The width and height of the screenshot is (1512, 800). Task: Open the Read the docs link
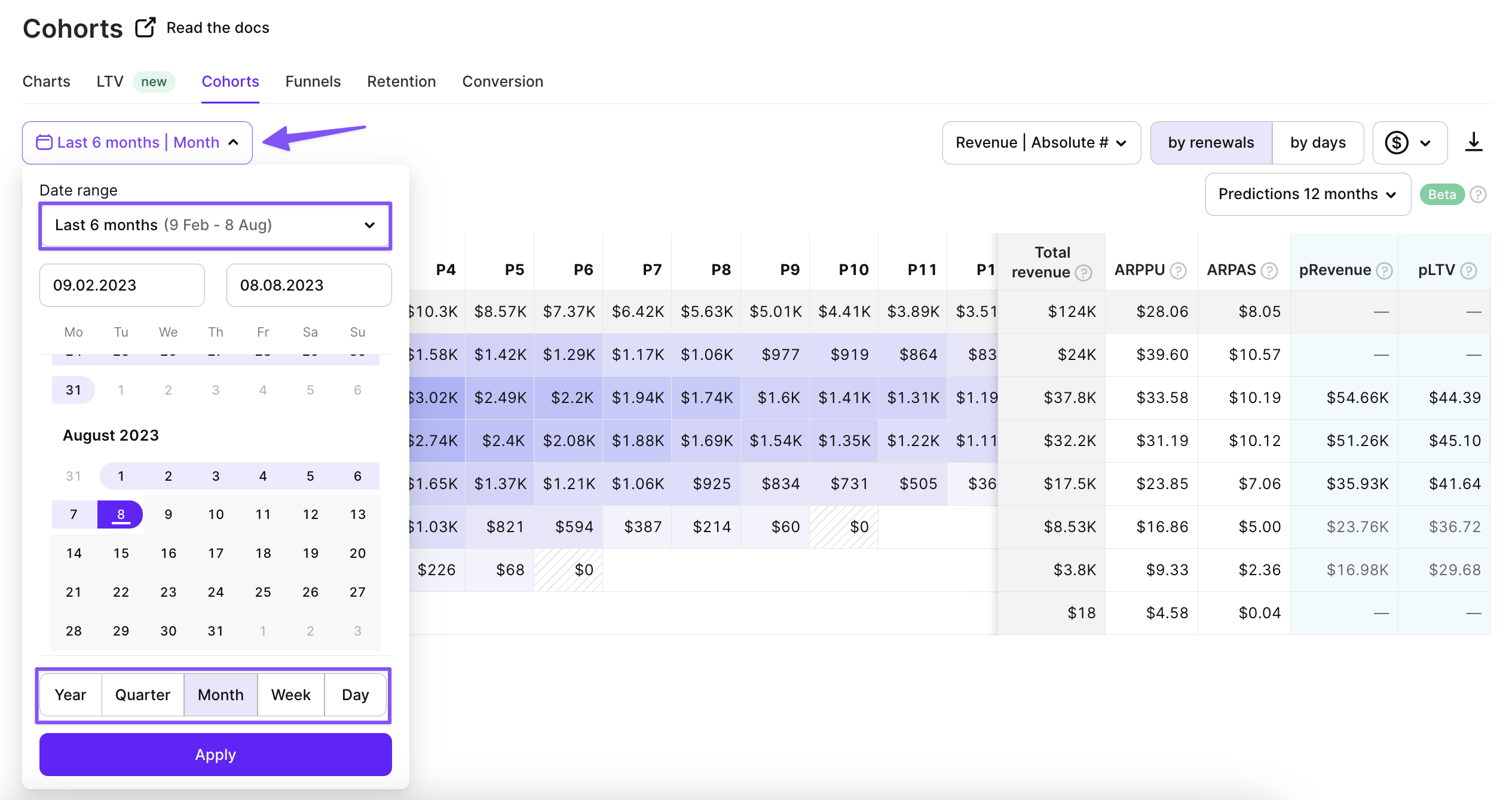click(x=218, y=28)
